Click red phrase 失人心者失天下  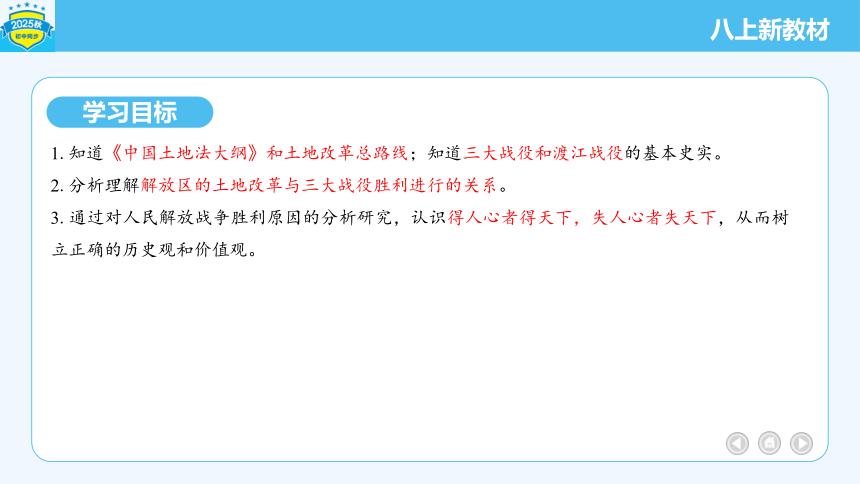(654, 218)
